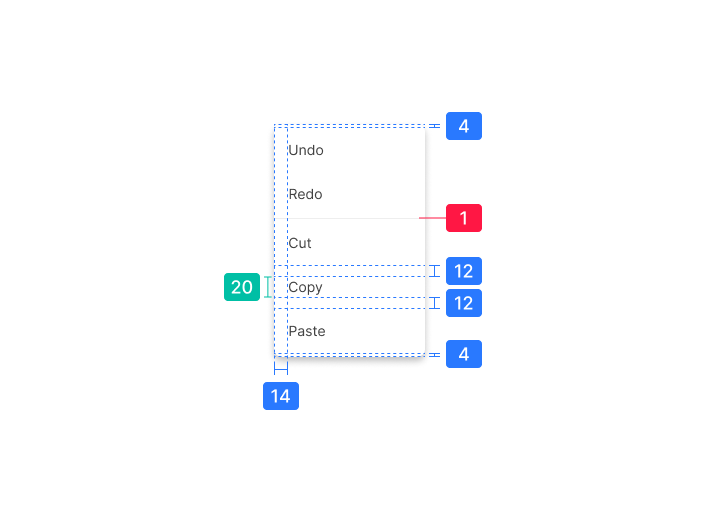Screen dimensions: 705x522
Task: Click the lower blue "12" spacing badge
Action: pos(464,303)
